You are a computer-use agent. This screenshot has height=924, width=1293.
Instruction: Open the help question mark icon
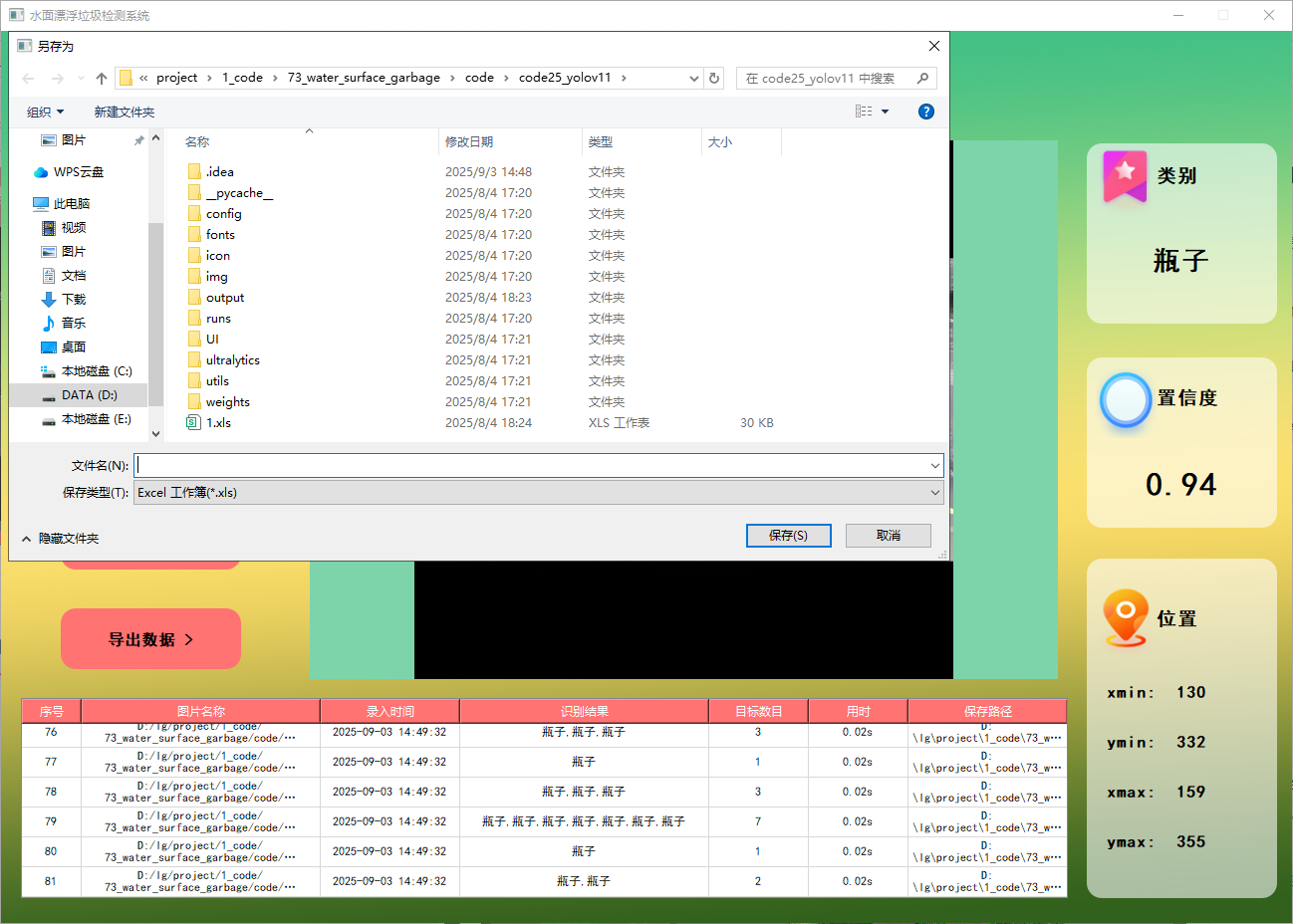pos(926,112)
